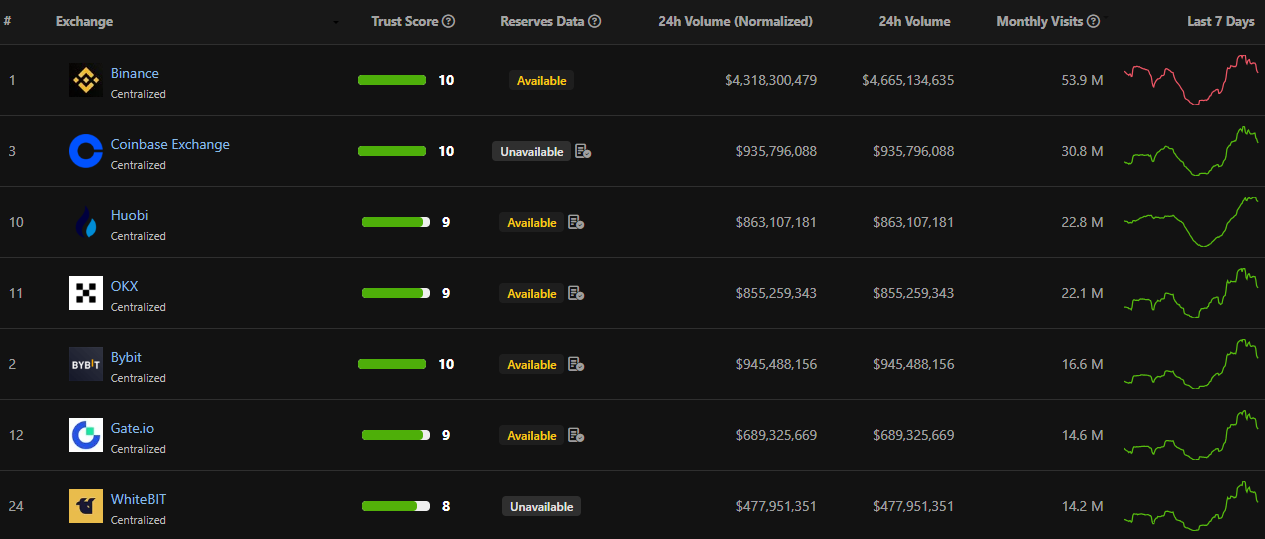Click the Bybit logo icon

click(85, 365)
